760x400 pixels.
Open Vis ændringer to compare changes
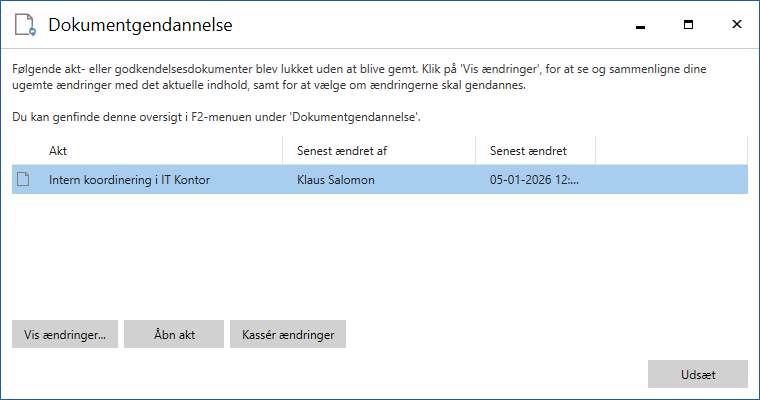click(x=65, y=334)
